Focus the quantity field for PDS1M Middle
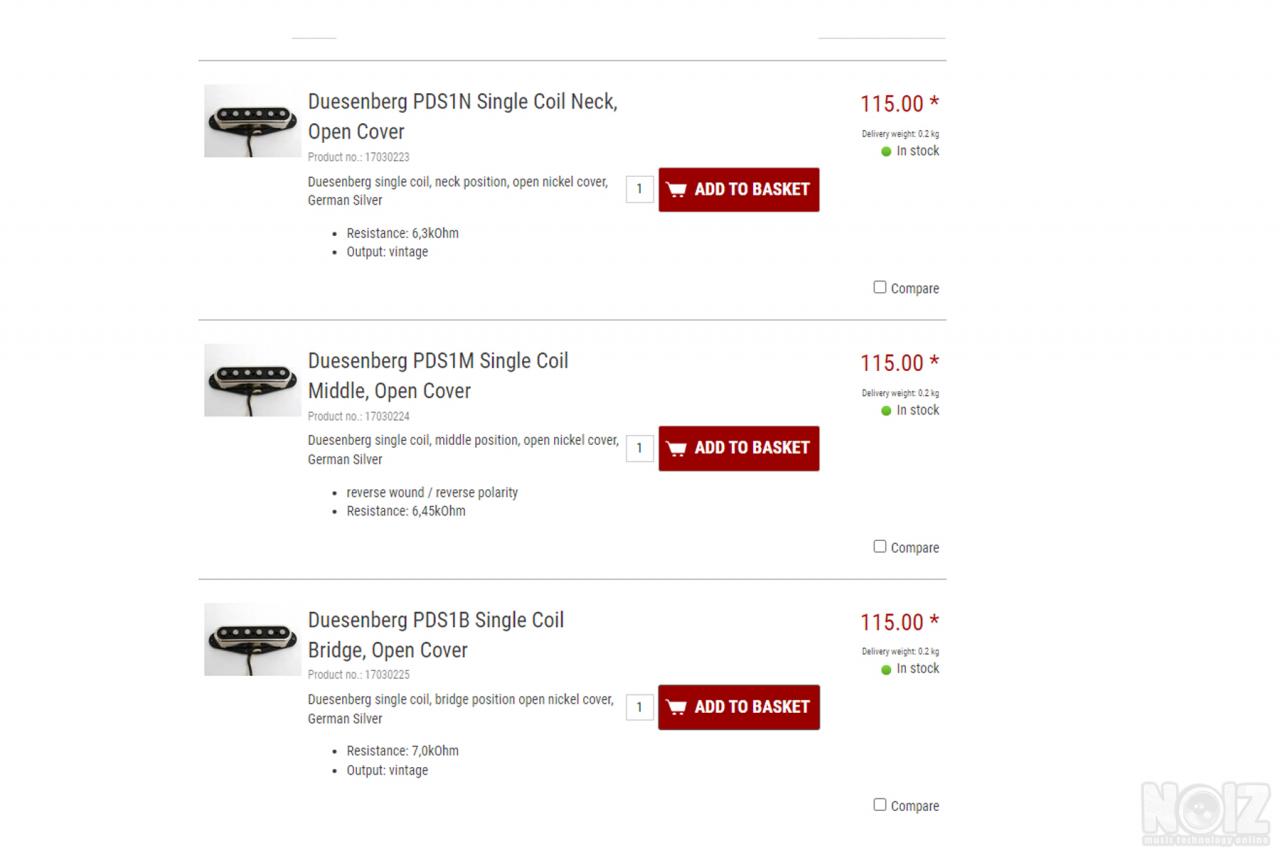The height and width of the screenshot is (853, 1280). (639, 448)
